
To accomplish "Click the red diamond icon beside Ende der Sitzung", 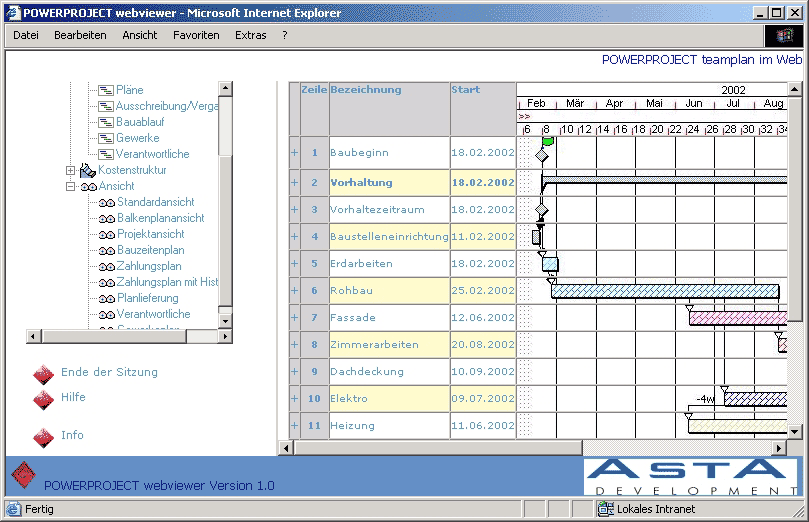I will point(43,374).
